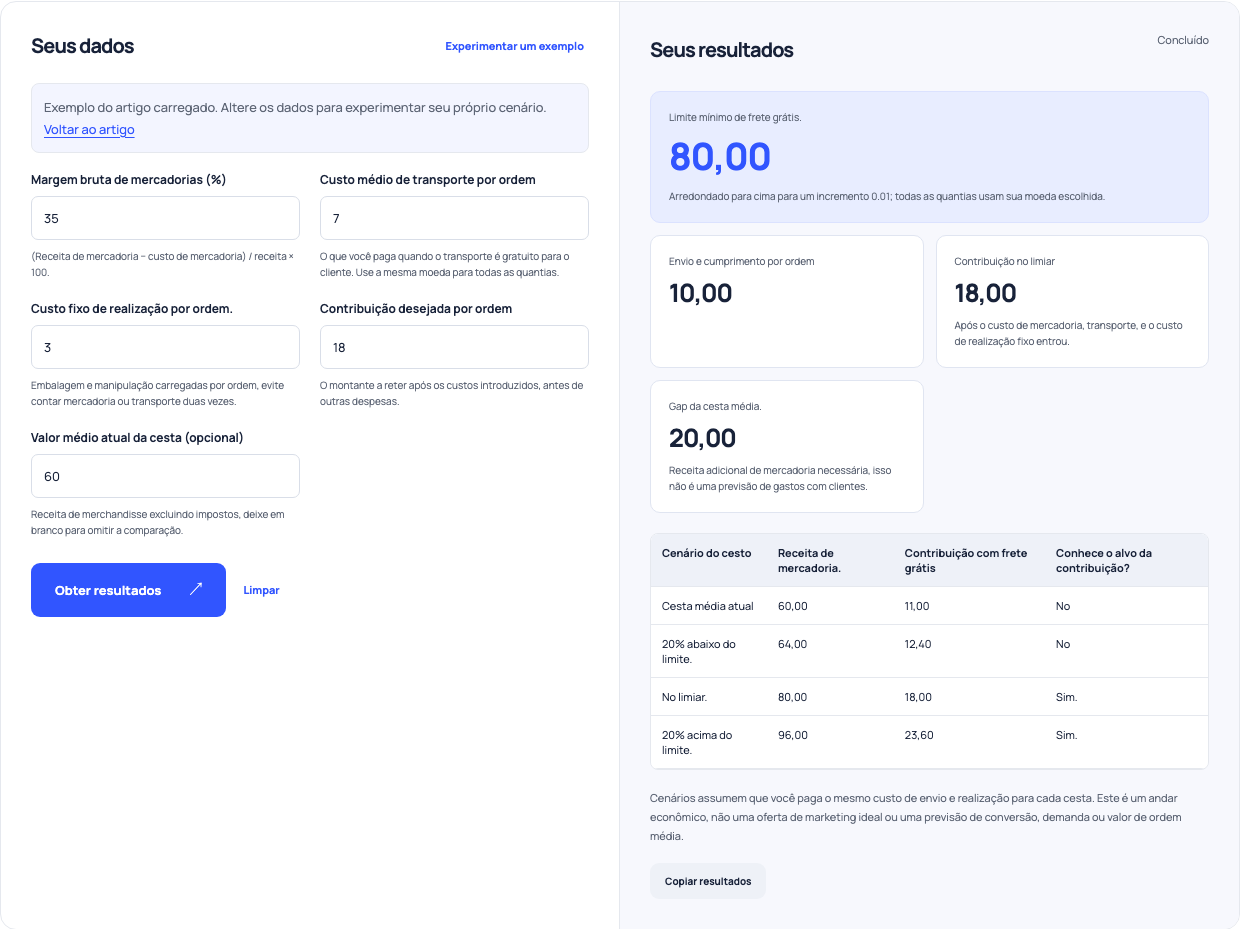Open the Experimentar um exemplo link

[514, 46]
